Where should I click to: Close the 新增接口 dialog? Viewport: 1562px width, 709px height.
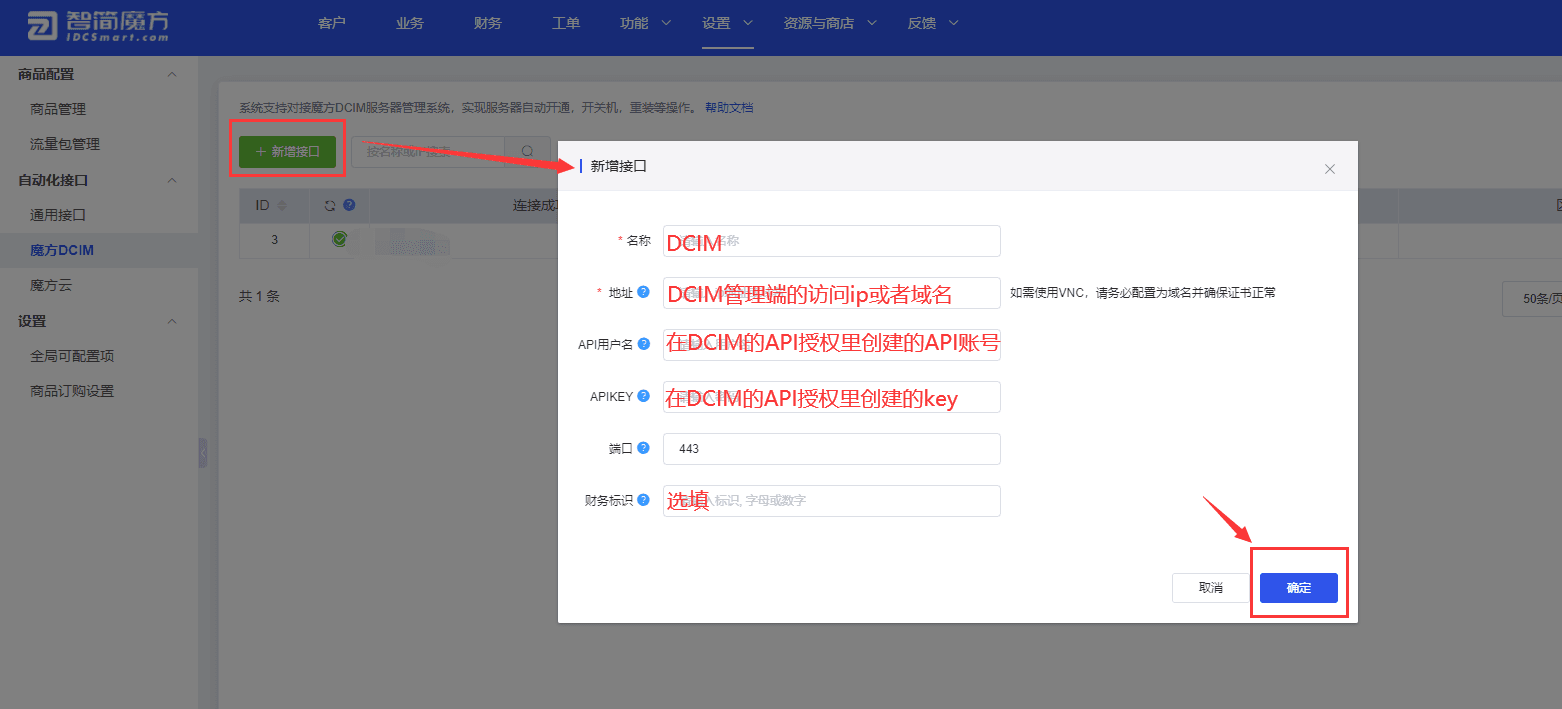tap(1330, 169)
